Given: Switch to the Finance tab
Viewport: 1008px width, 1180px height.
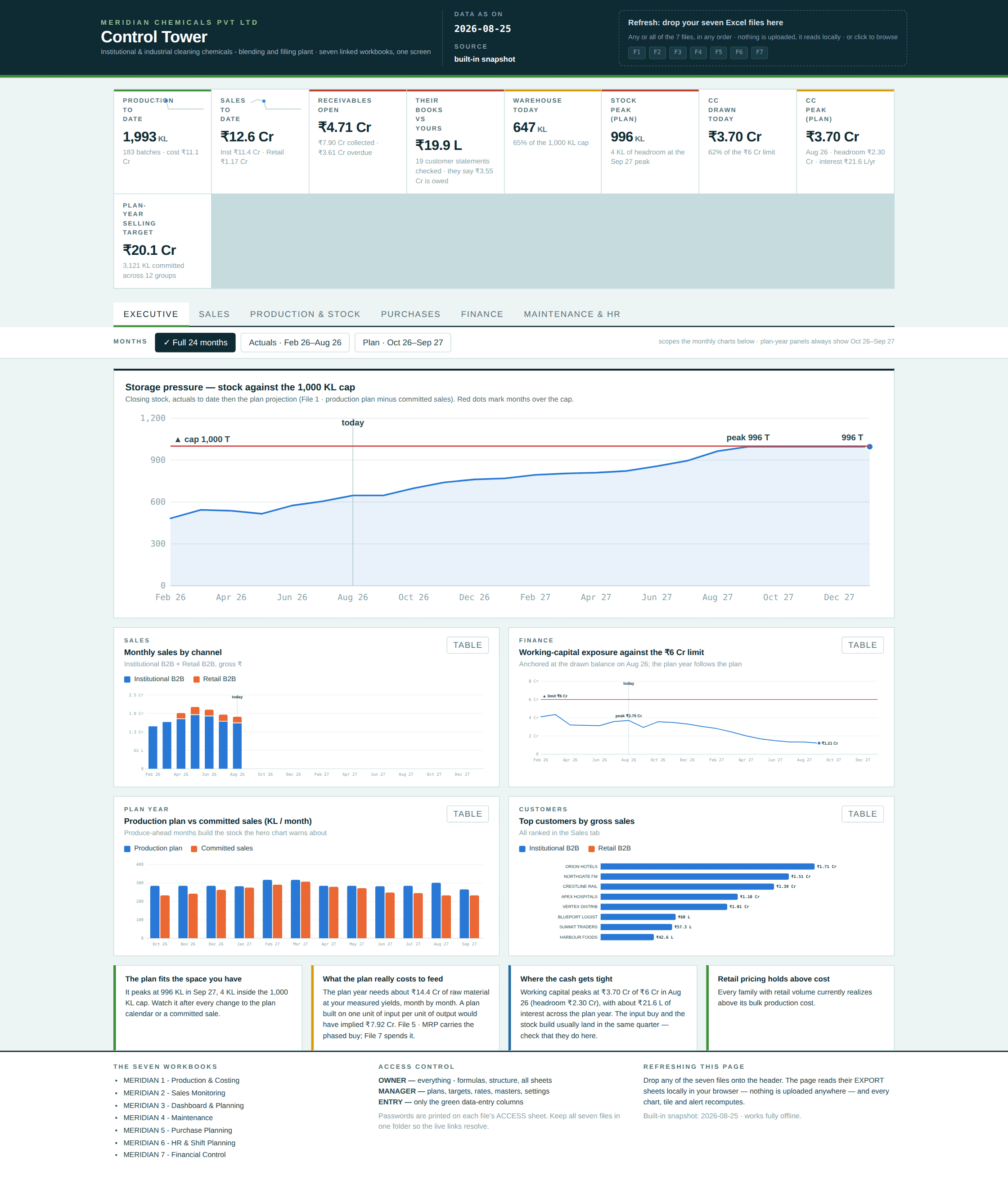Looking at the screenshot, I should tap(482, 314).
